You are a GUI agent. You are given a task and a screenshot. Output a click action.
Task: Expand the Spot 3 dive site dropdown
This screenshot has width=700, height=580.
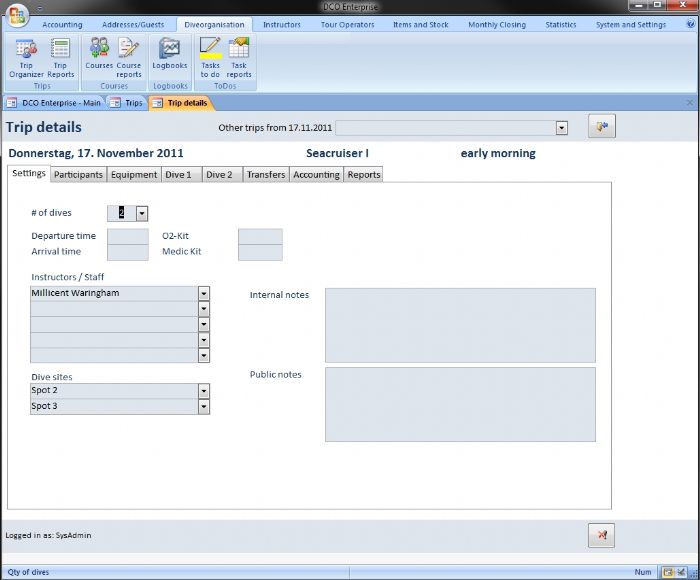(x=204, y=407)
